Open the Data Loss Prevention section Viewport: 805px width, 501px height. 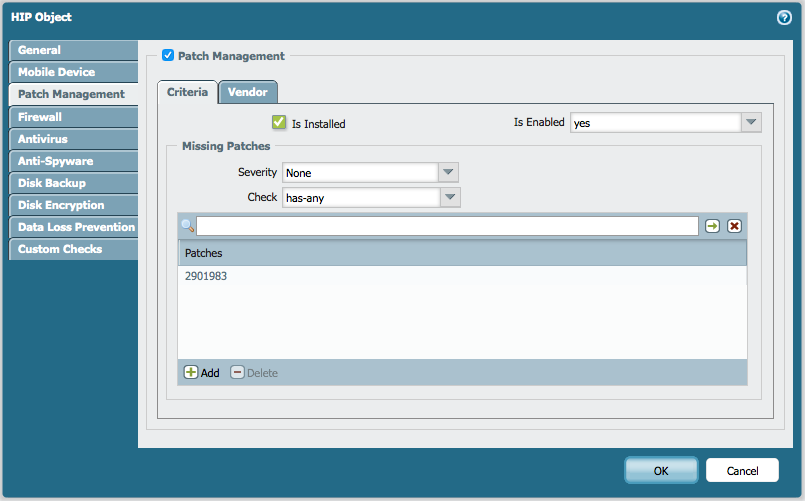(73, 227)
